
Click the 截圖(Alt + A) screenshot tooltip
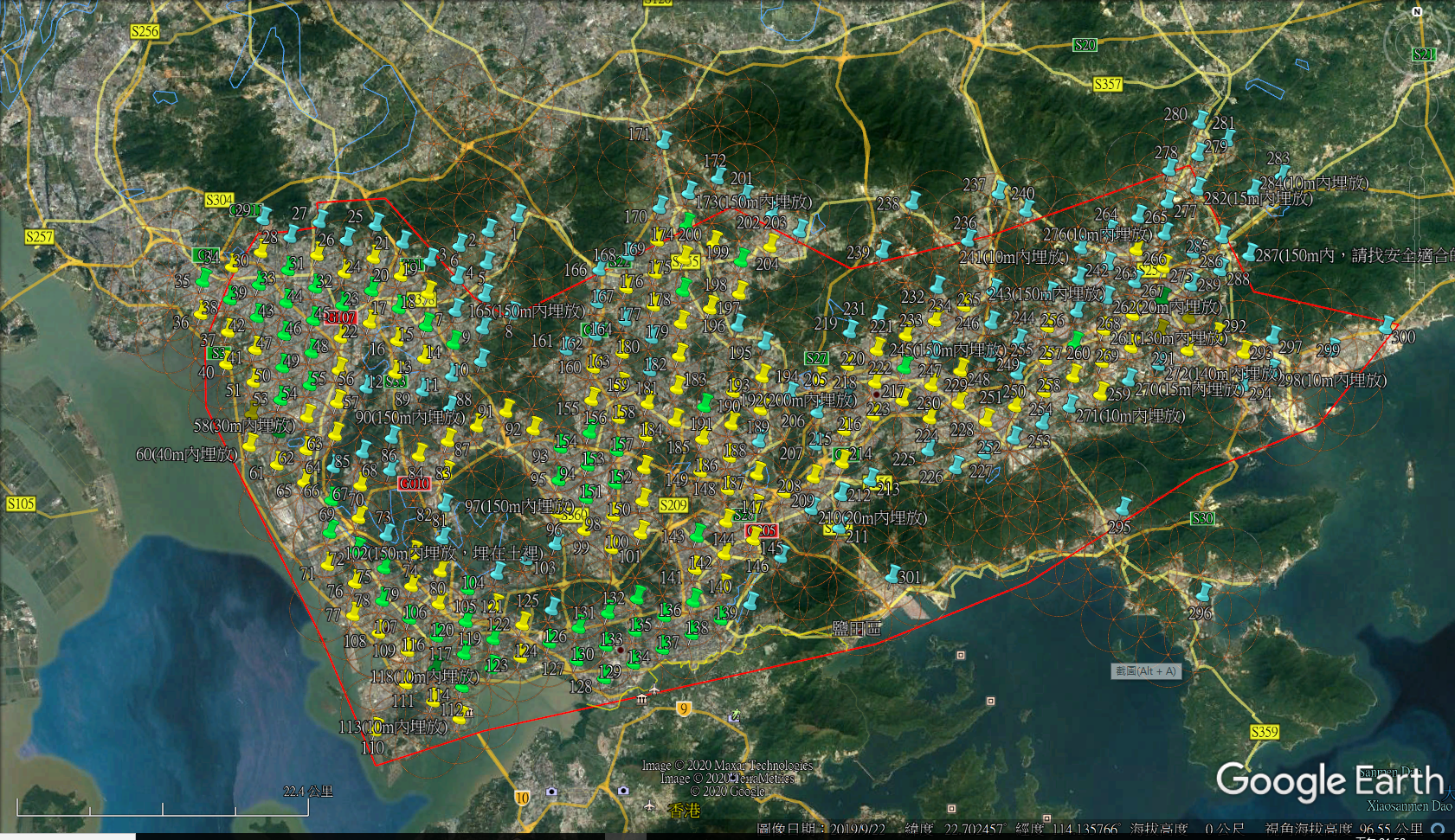click(1145, 671)
